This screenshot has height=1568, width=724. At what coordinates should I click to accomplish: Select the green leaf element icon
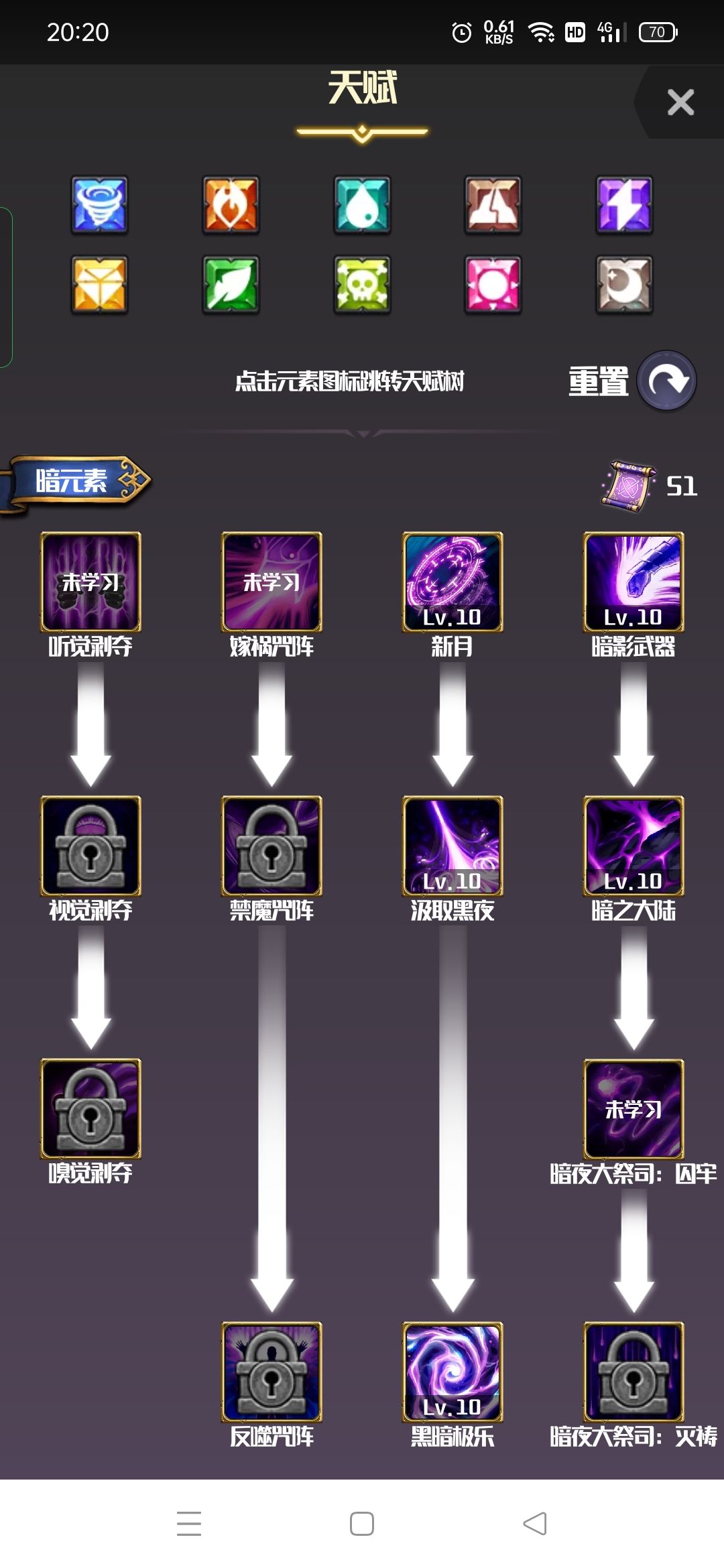point(231,285)
